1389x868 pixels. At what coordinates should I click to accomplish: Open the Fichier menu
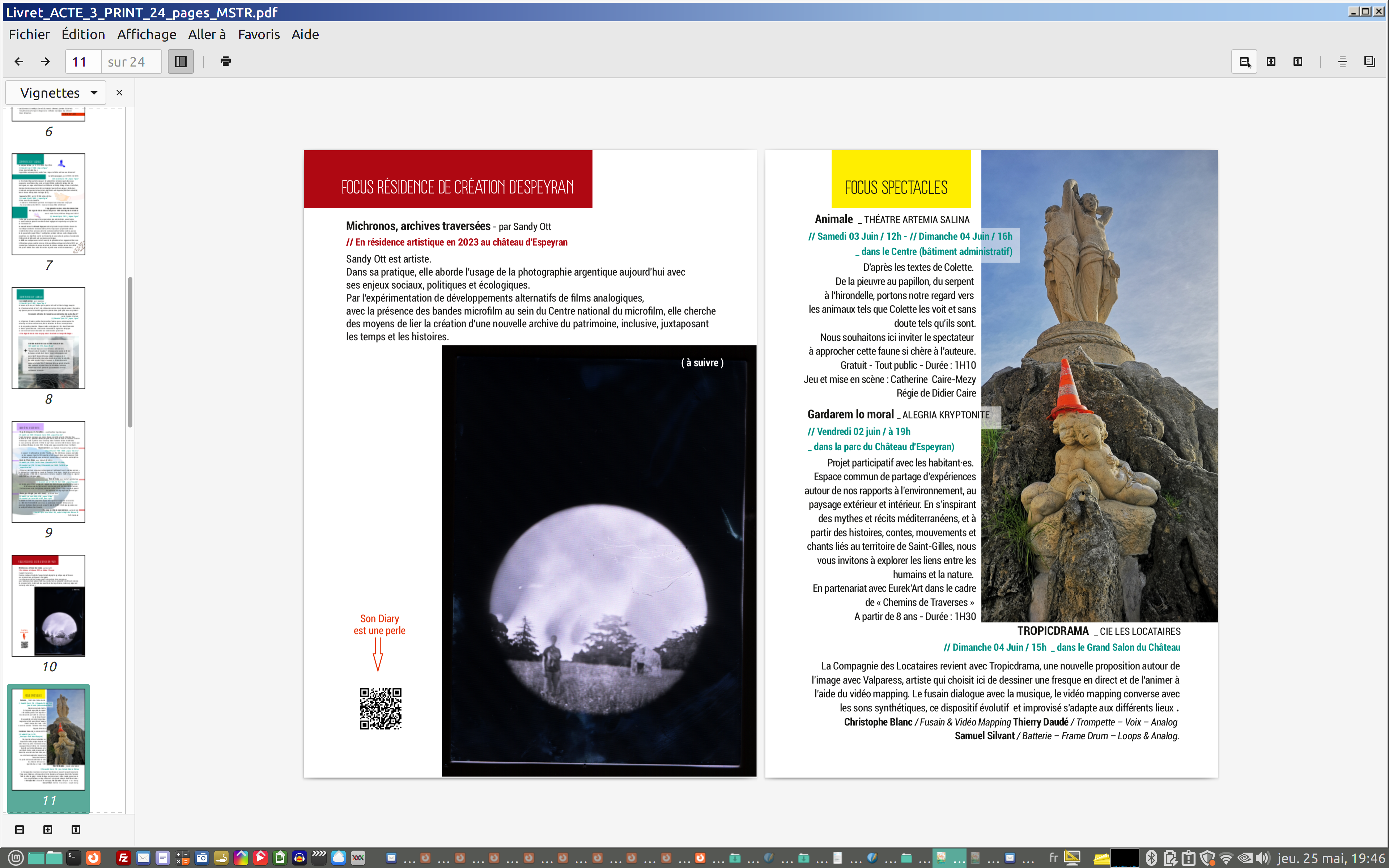29,34
